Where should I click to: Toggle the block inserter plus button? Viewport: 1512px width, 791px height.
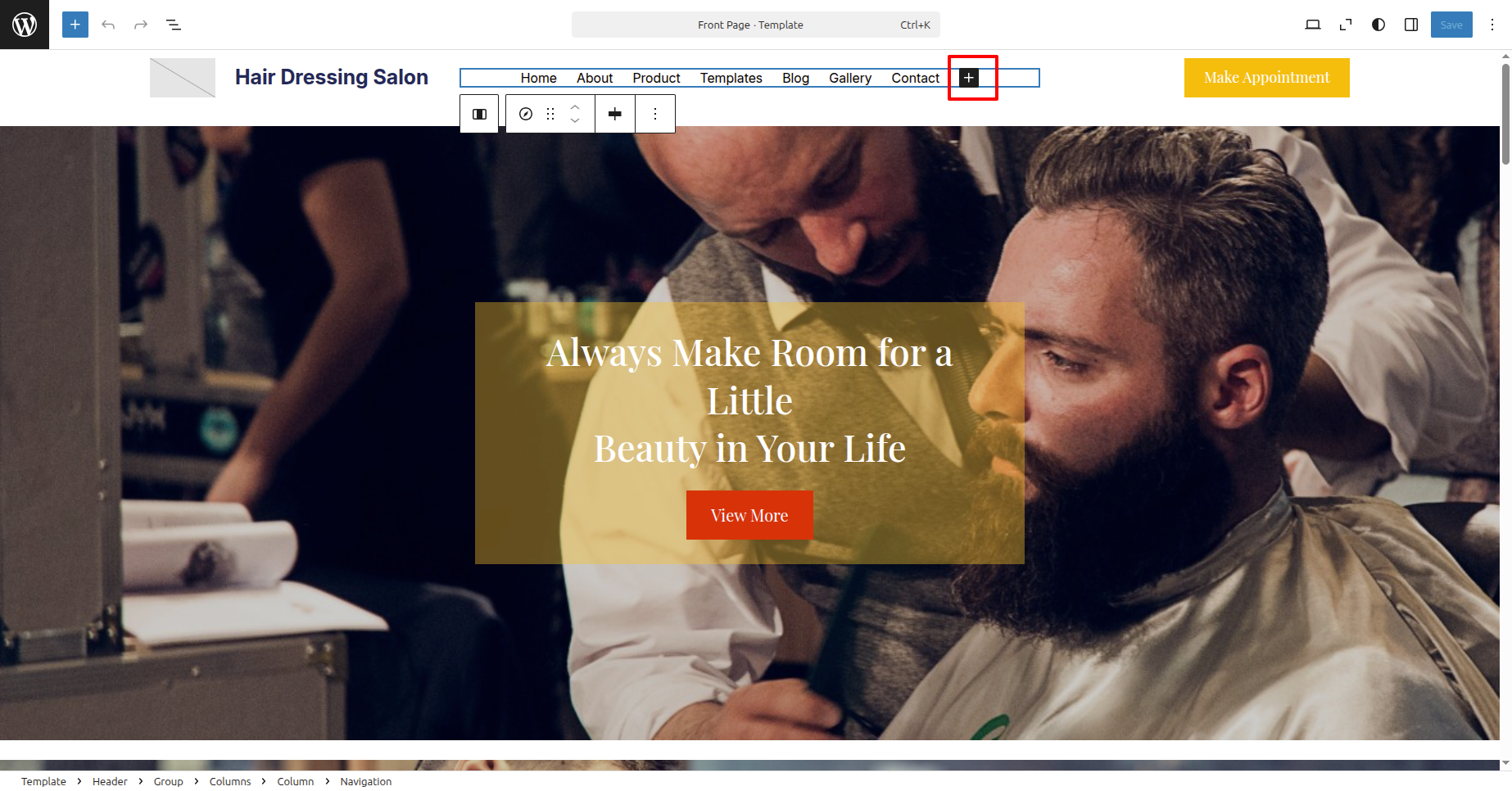(75, 25)
